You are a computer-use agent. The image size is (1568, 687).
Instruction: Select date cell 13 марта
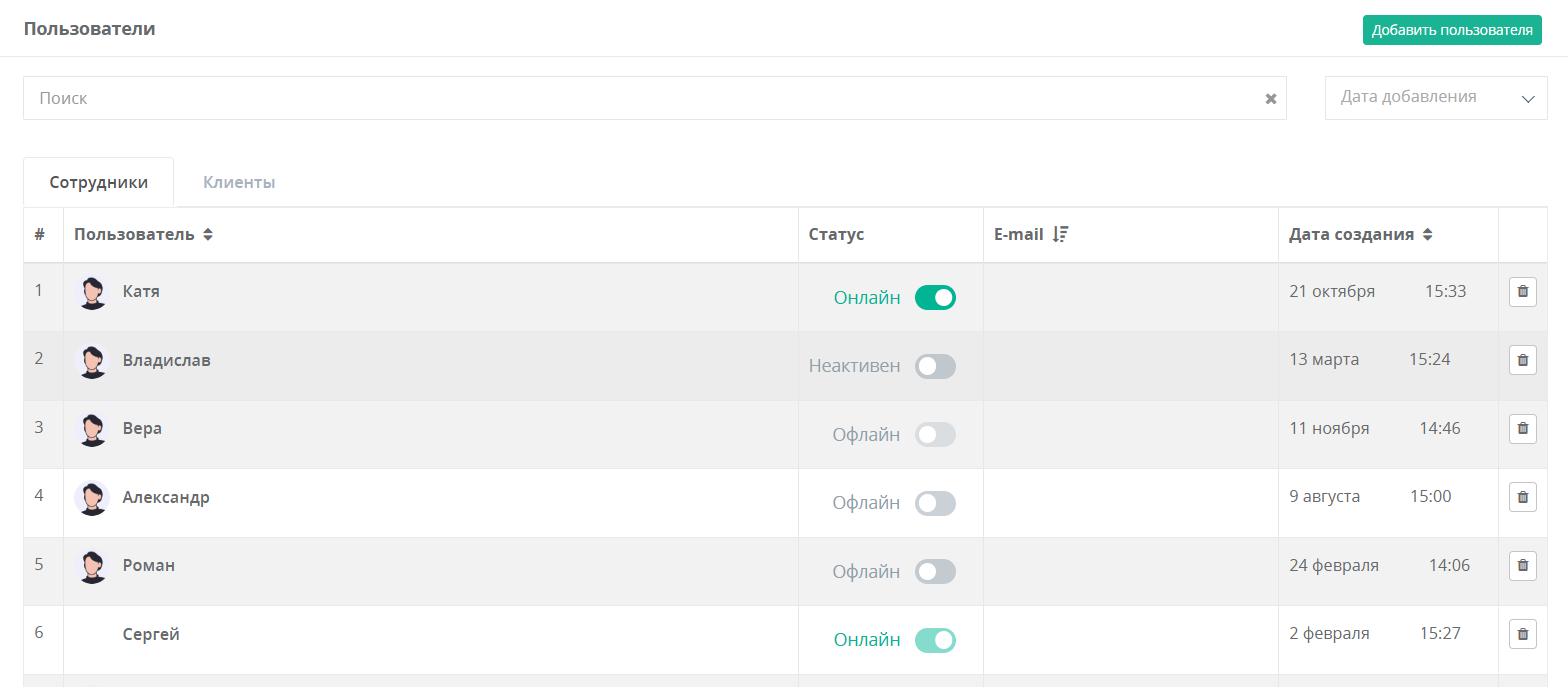(1324, 359)
